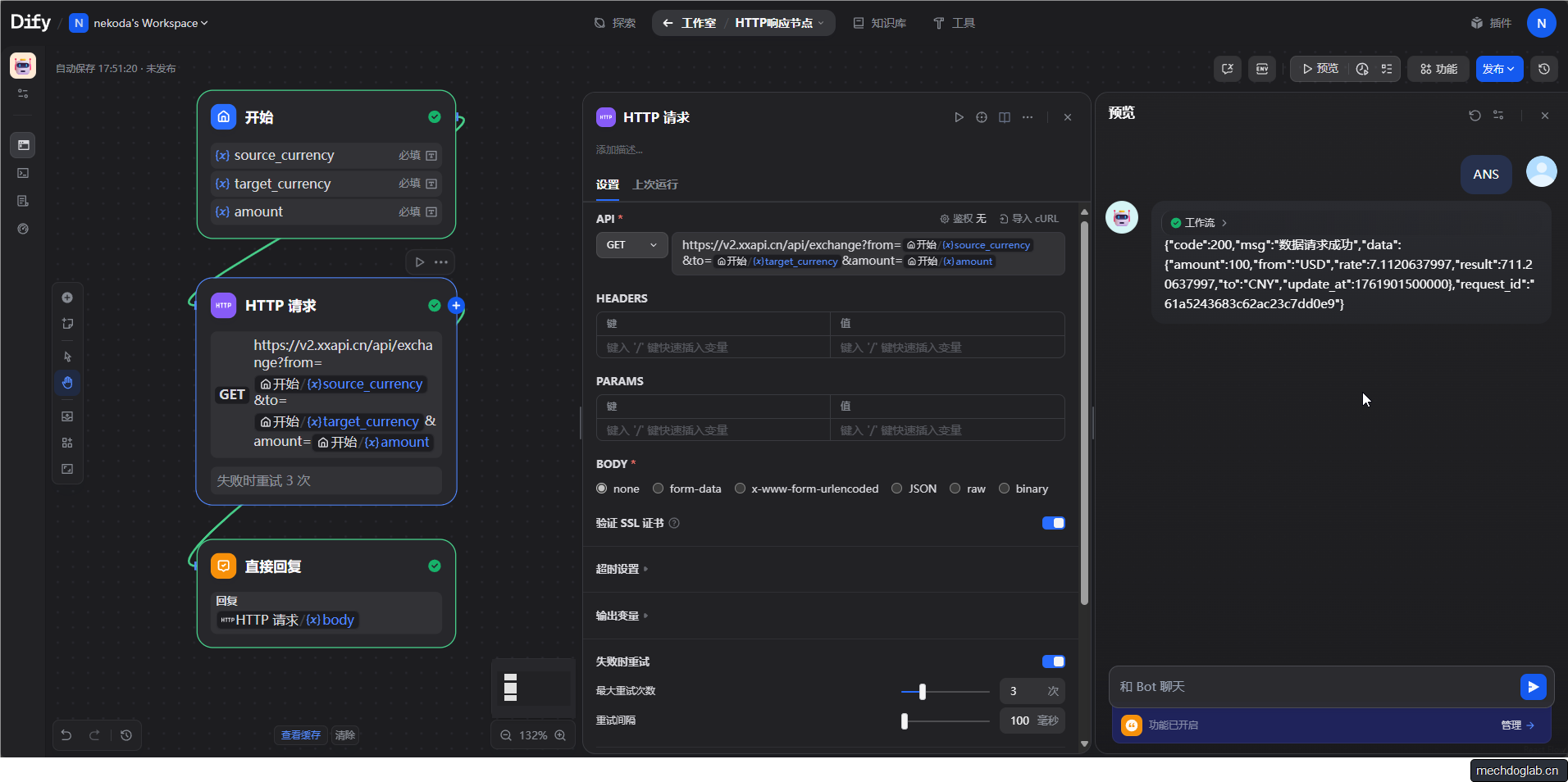Click the Preview button in toolbar
Image resolution: width=1568 pixels, height=782 pixels.
pos(1320,69)
